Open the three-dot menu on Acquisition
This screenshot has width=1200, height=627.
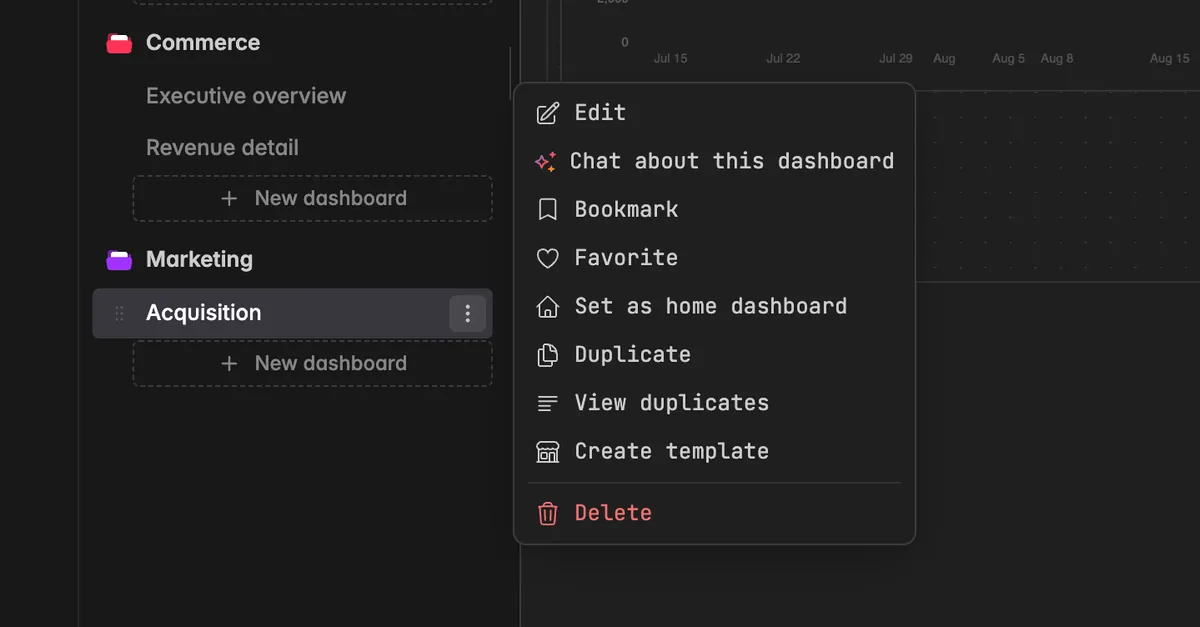click(467, 314)
